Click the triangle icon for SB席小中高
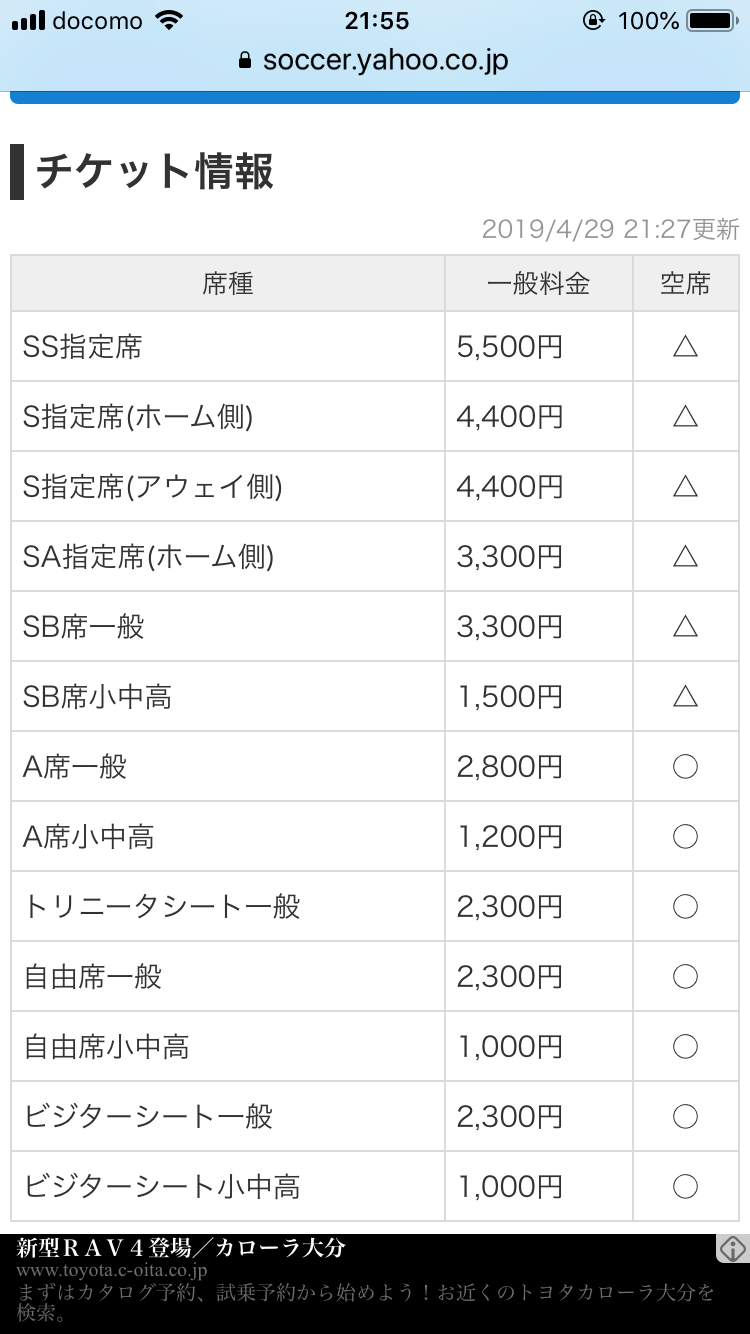The image size is (750, 1334). click(x=685, y=696)
